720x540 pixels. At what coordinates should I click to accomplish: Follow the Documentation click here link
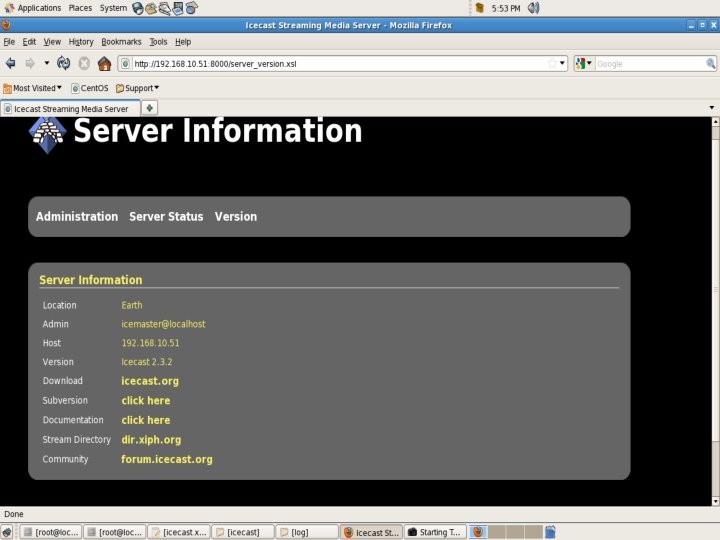(146, 420)
